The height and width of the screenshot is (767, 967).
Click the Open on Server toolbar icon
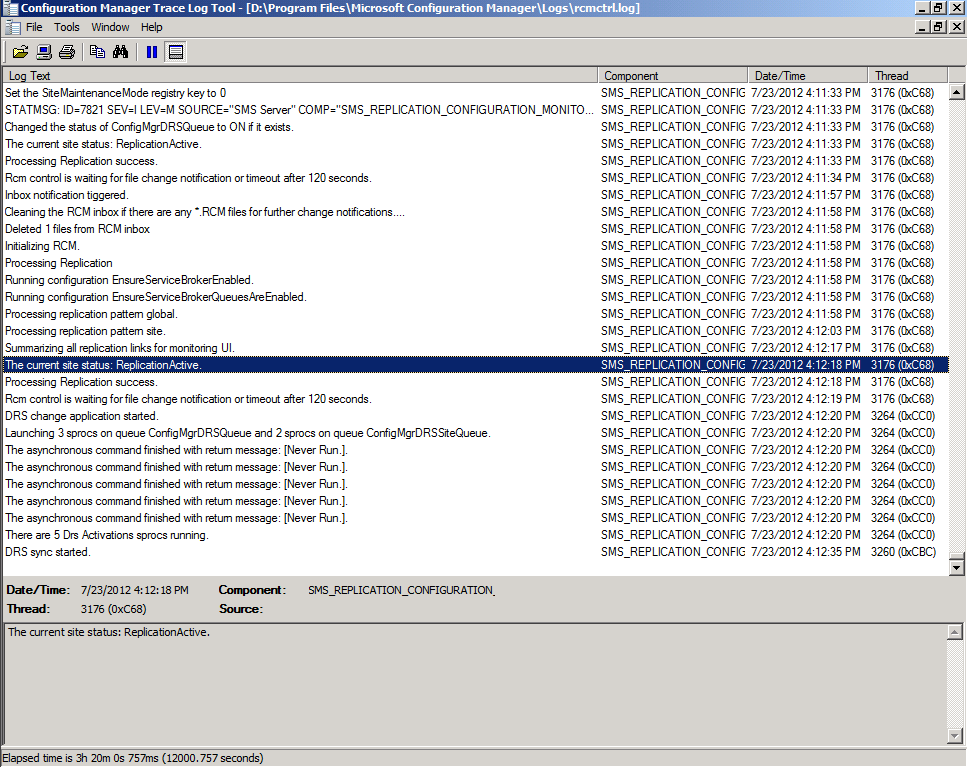click(x=44, y=52)
